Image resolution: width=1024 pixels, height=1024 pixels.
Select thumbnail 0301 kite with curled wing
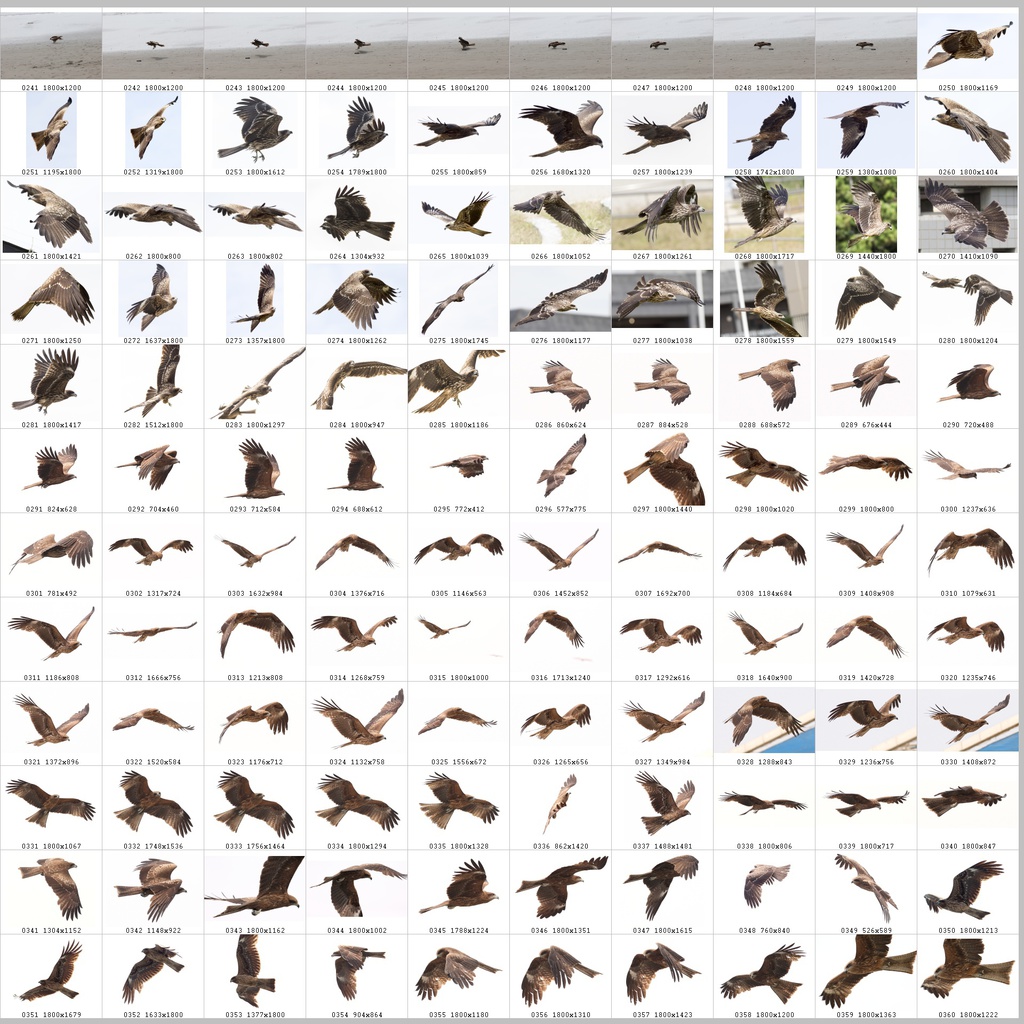tap(51, 551)
